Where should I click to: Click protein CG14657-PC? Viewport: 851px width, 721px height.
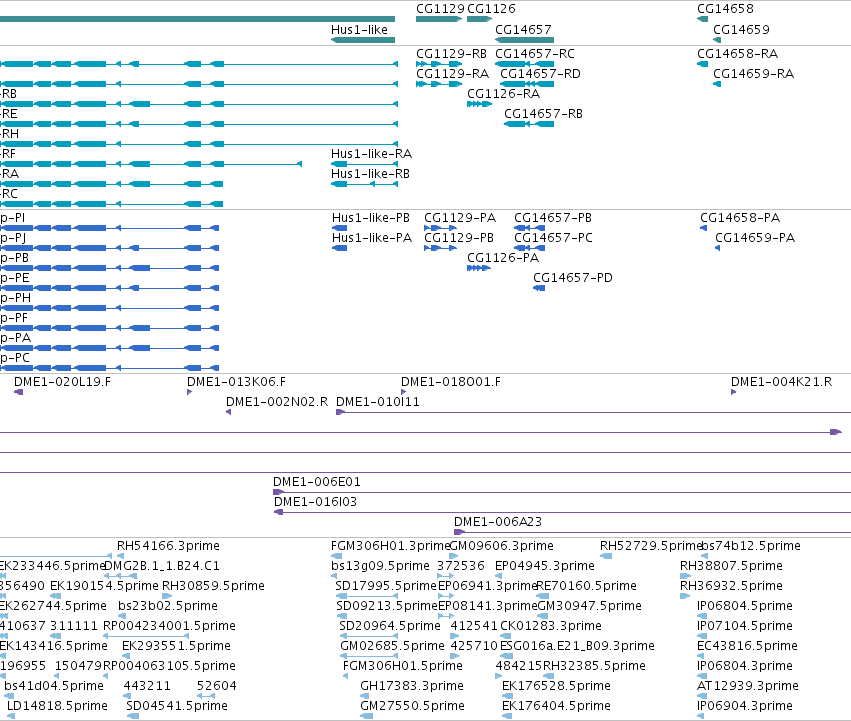553,238
